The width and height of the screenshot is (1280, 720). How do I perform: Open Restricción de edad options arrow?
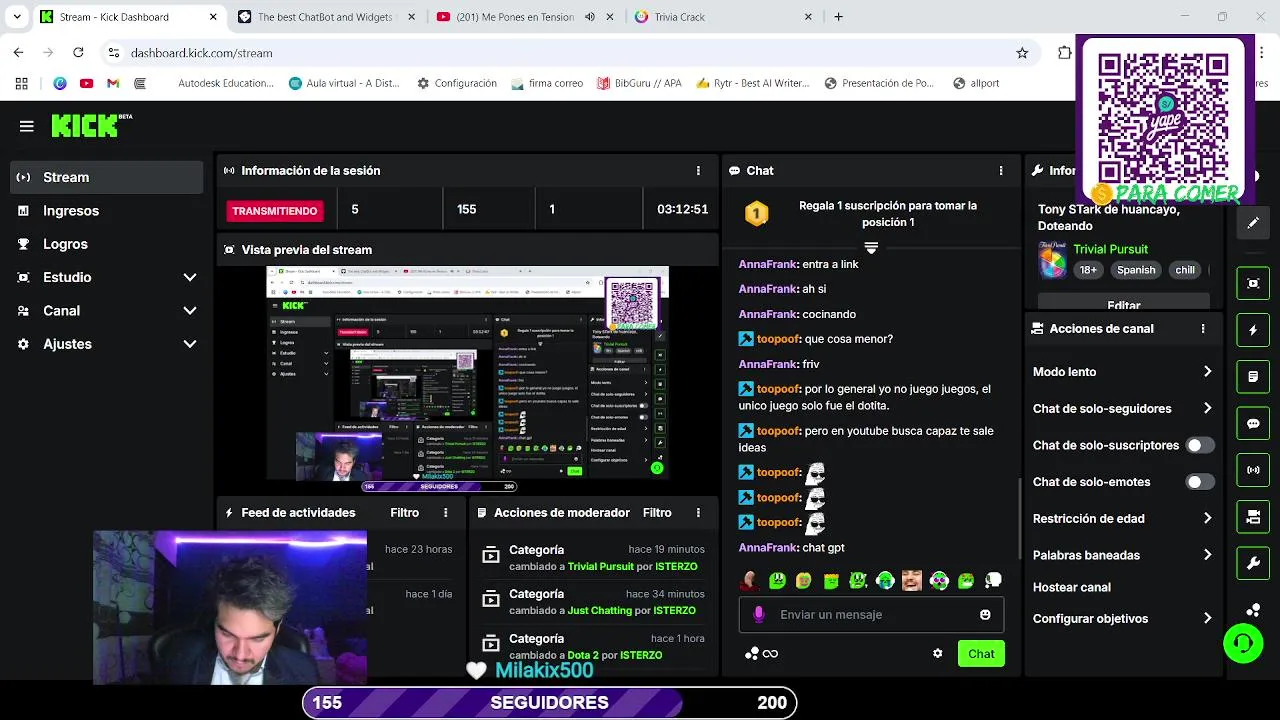click(1207, 518)
